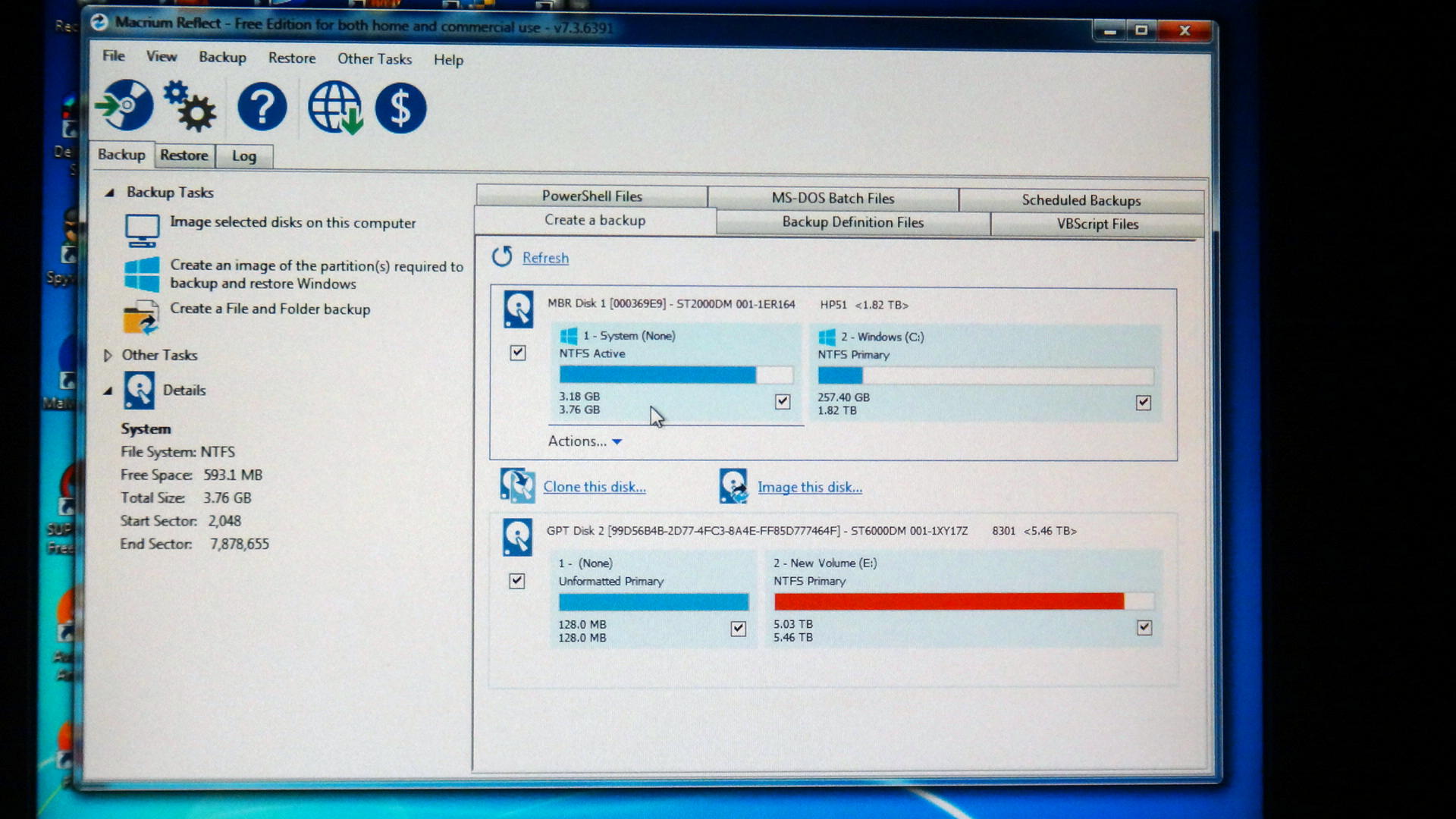Switch to the Restore tab under the toolbar

pos(184,155)
